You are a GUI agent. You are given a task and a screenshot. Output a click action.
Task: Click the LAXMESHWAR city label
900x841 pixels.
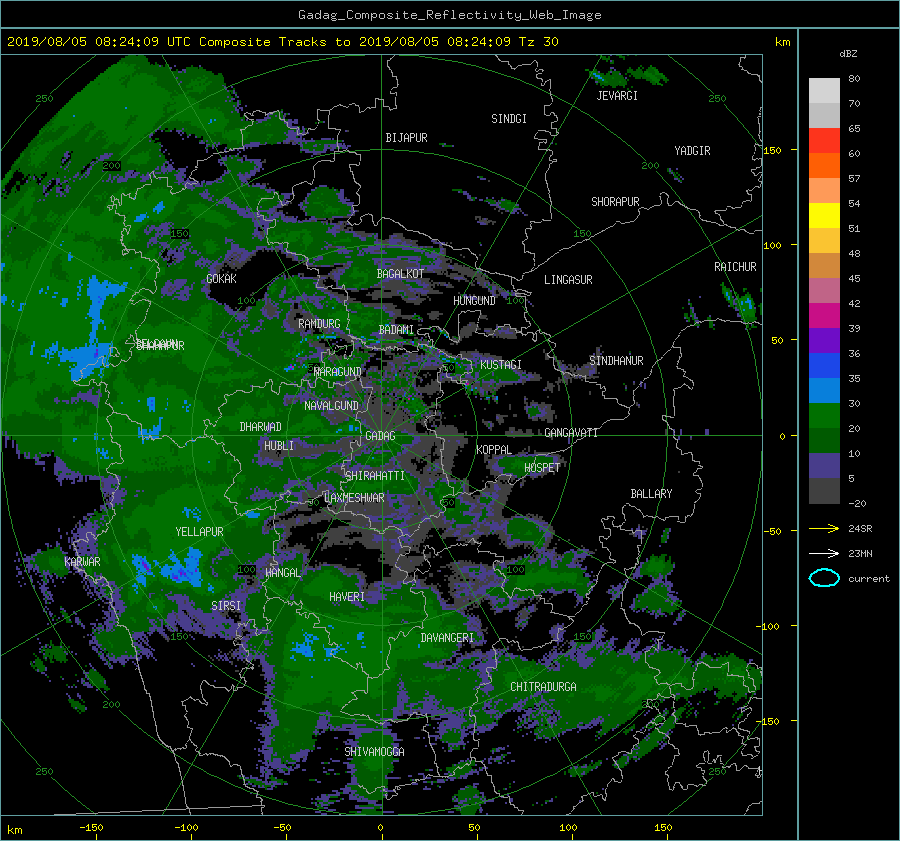[354, 498]
